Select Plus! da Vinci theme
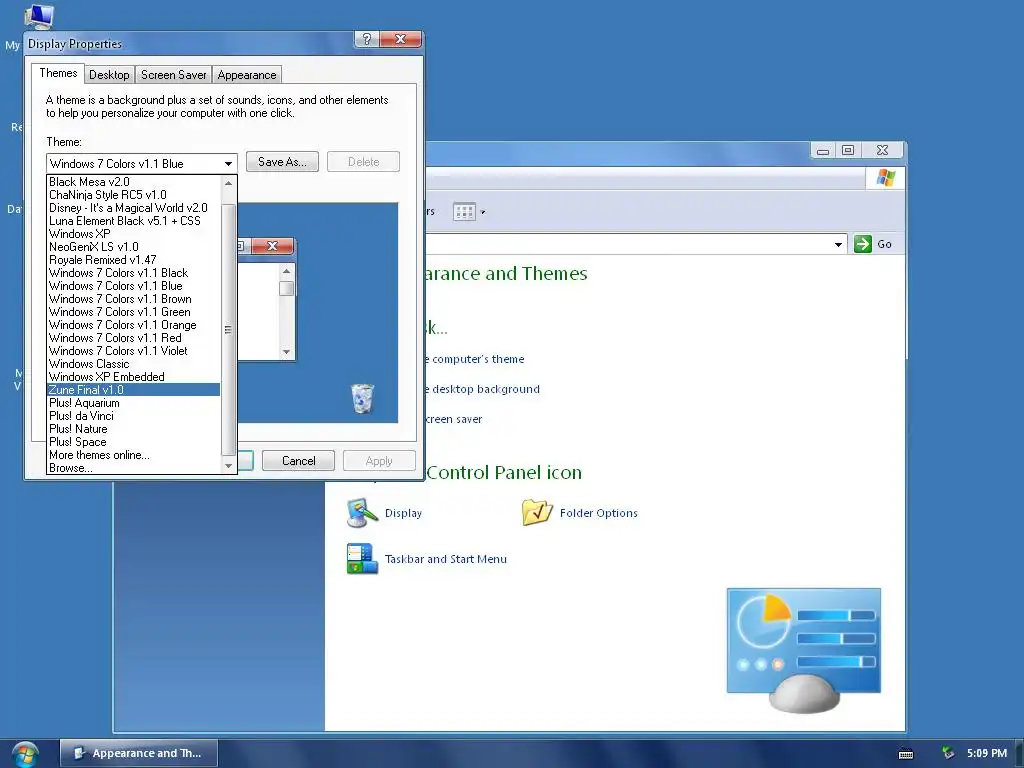The width and height of the screenshot is (1024, 768). [x=134, y=416]
